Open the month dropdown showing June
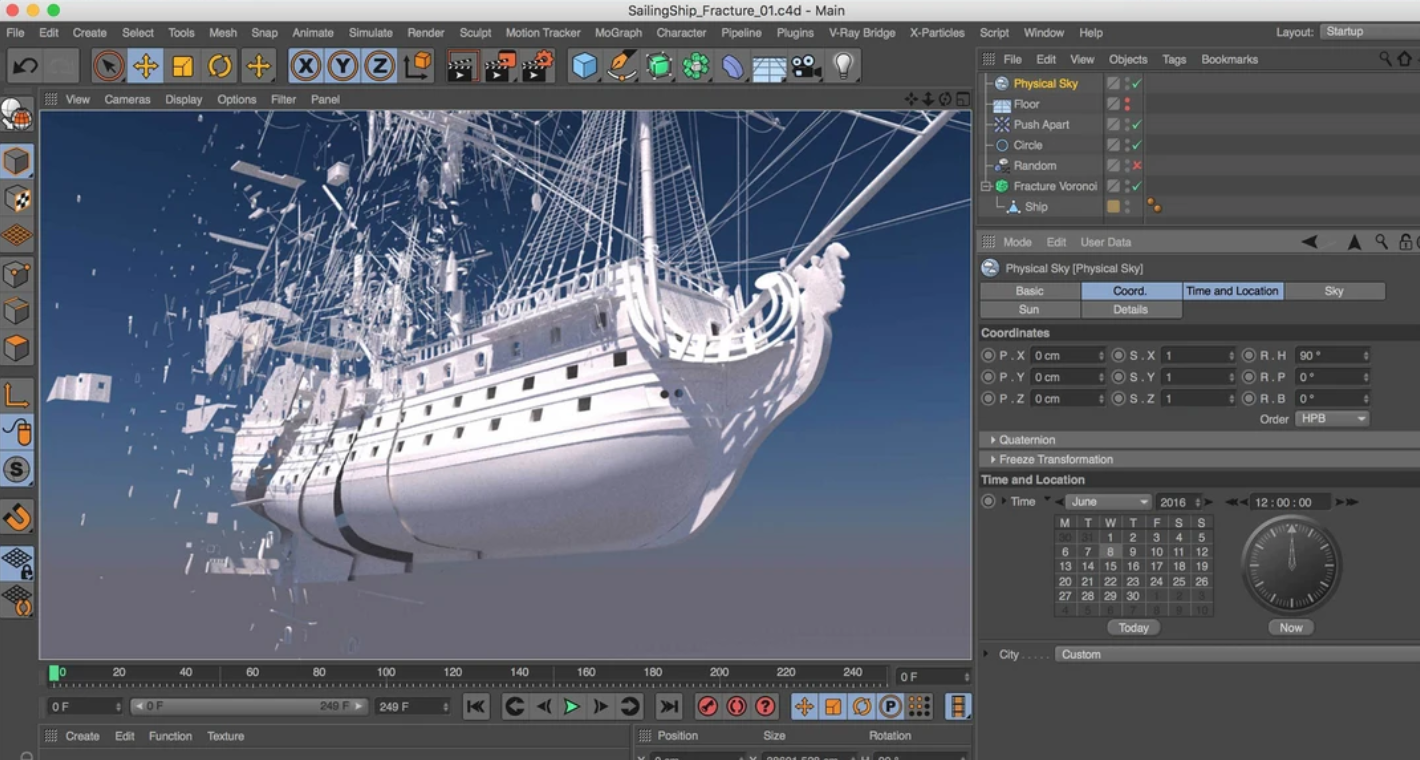The image size is (1420, 760). [1108, 502]
